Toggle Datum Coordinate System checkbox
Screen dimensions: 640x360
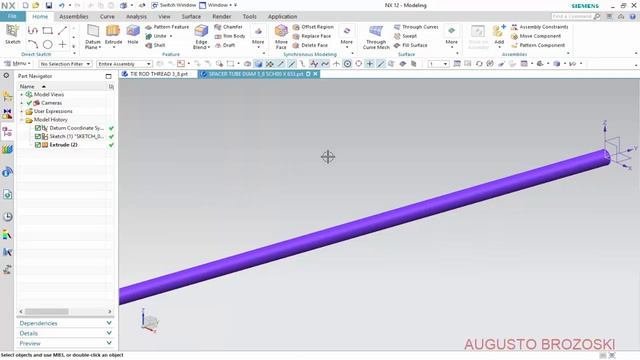(x=38, y=128)
